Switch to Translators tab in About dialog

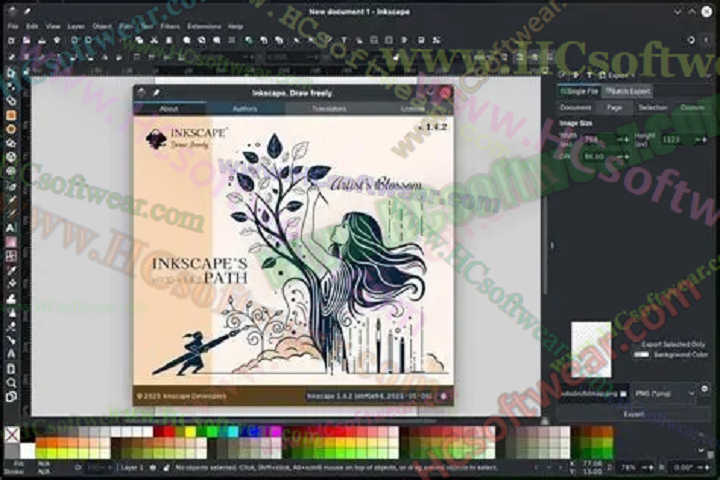coord(329,109)
